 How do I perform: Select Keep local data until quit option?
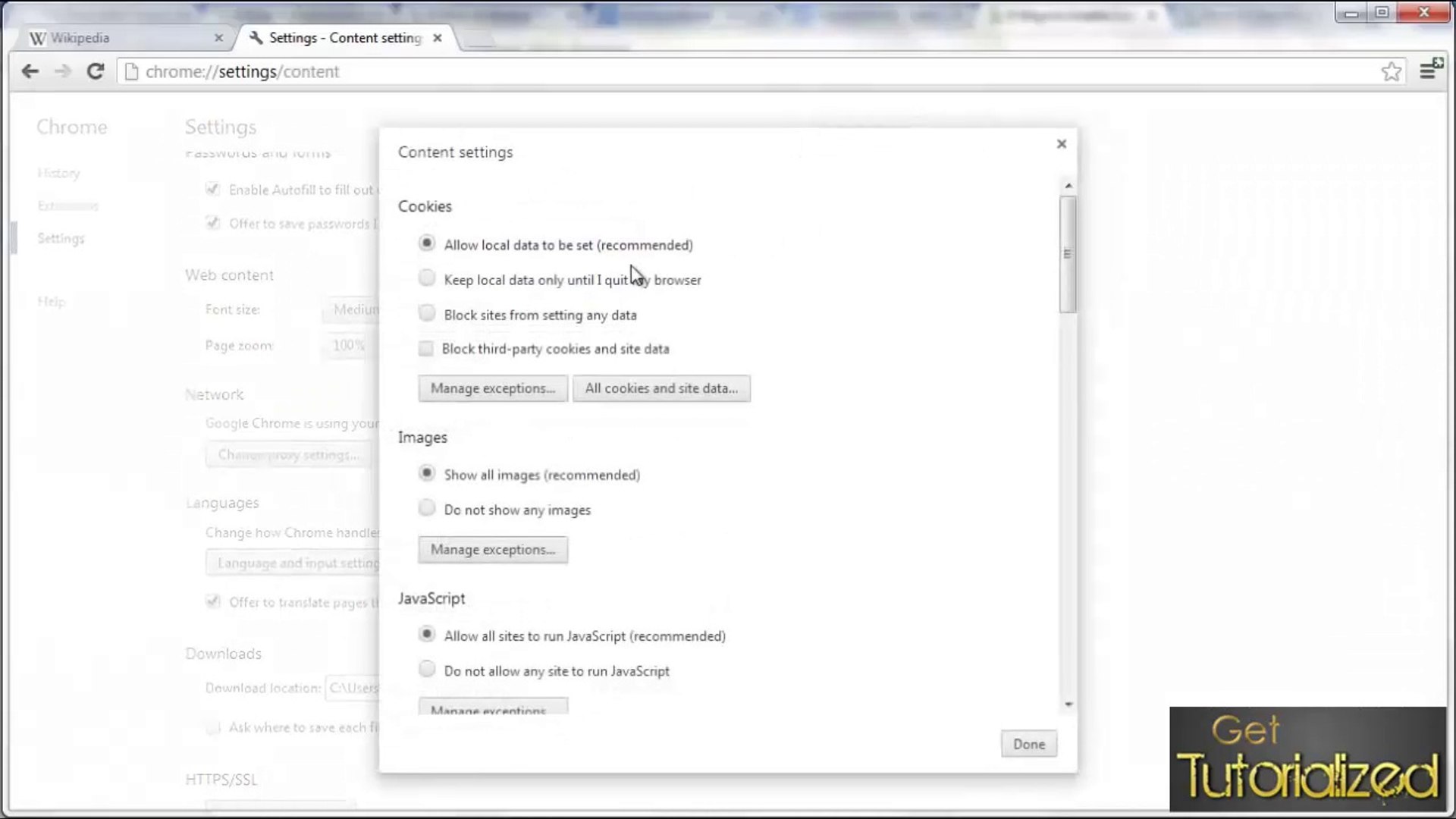tap(427, 278)
